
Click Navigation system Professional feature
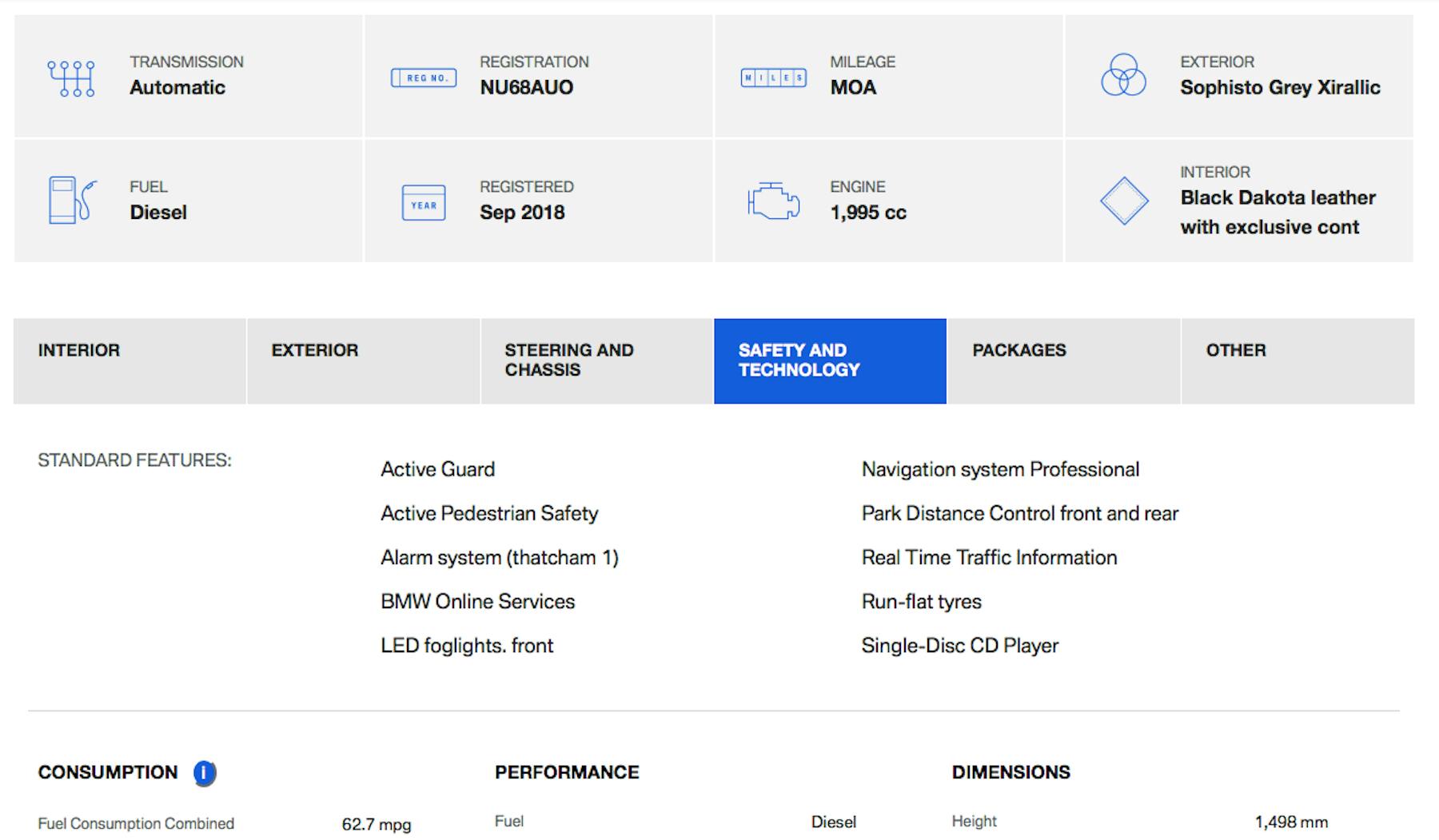1000,469
